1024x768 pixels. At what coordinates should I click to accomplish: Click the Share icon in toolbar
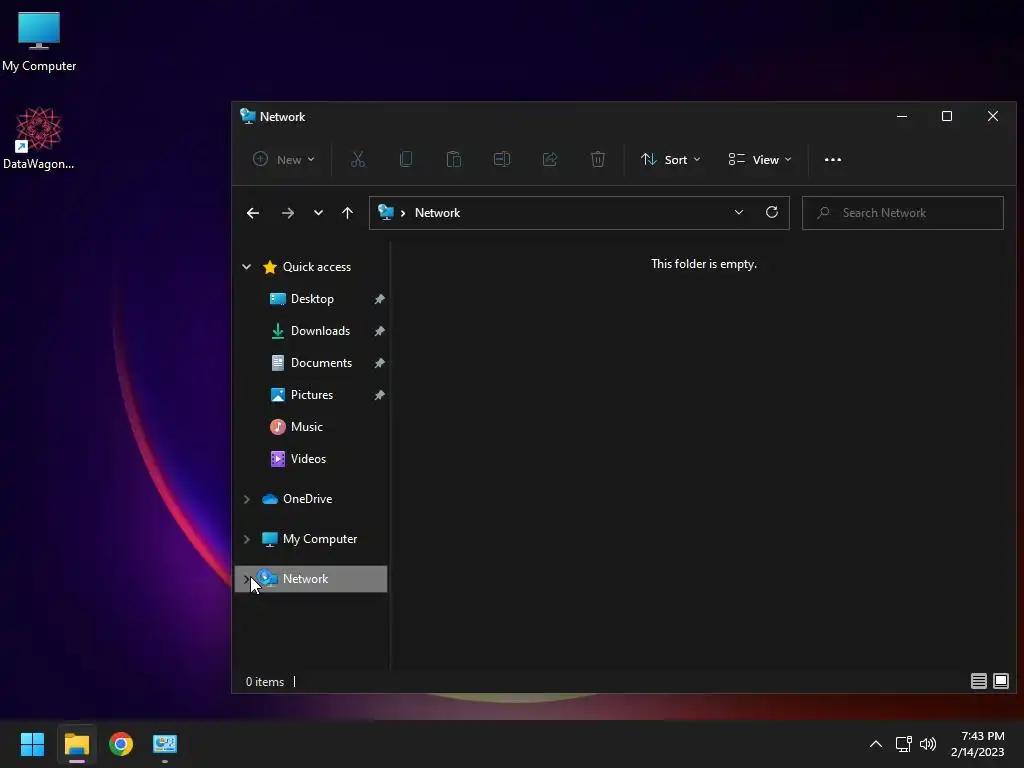point(550,159)
